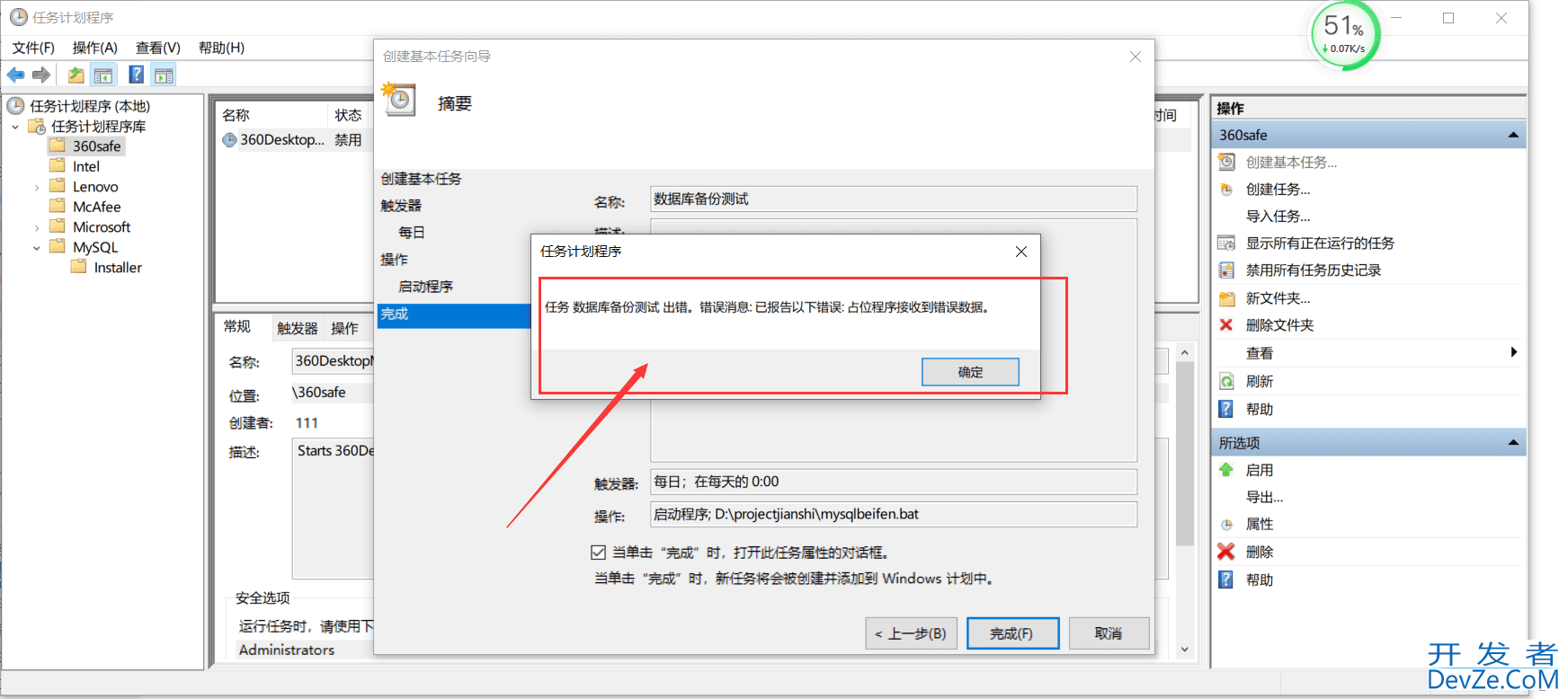Click the 创建基本任务 icon in Actions pane
1568x699 pixels.
1226,162
